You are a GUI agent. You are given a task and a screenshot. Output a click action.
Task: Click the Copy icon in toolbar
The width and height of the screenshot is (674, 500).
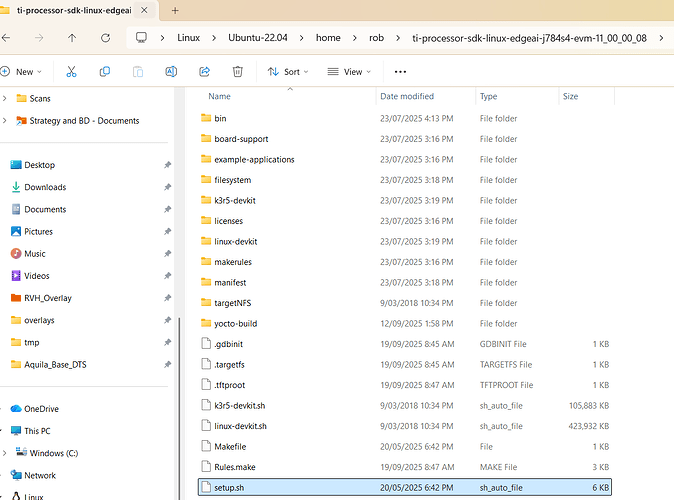point(104,72)
